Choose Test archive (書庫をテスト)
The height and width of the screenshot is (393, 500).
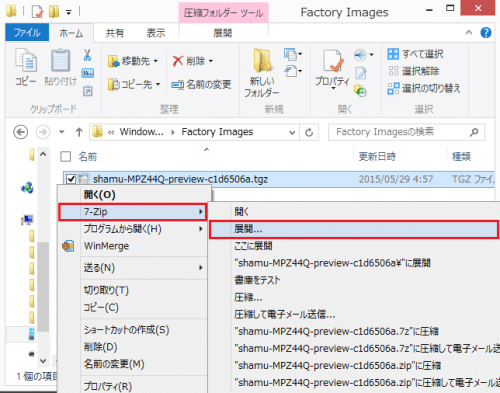pyautogui.click(x=257, y=280)
